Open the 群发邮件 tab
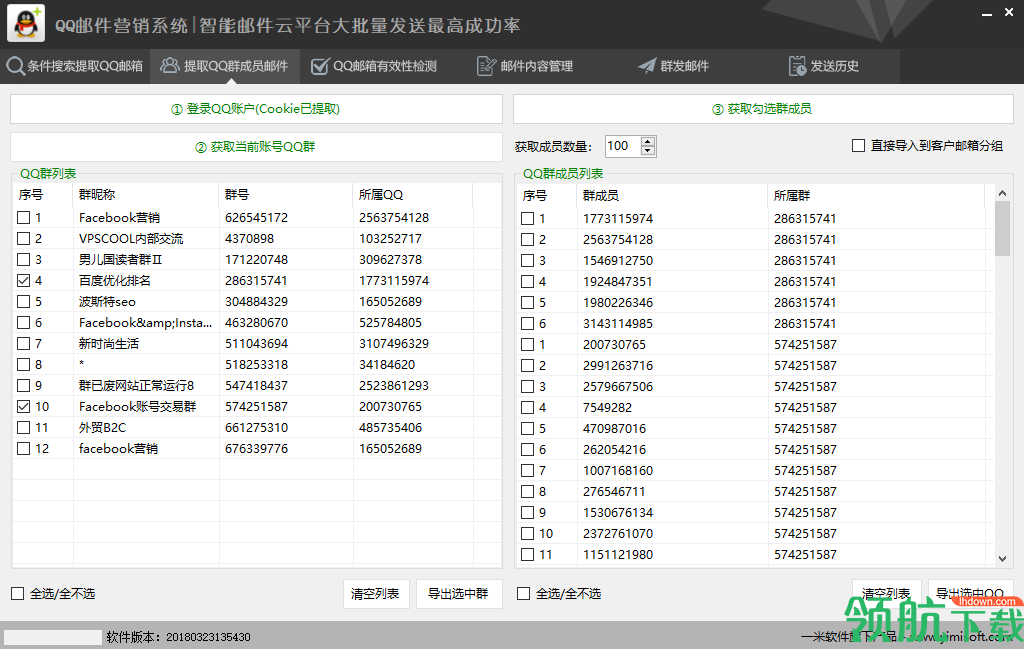This screenshot has height=649, width=1024. pyautogui.click(x=674, y=66)
